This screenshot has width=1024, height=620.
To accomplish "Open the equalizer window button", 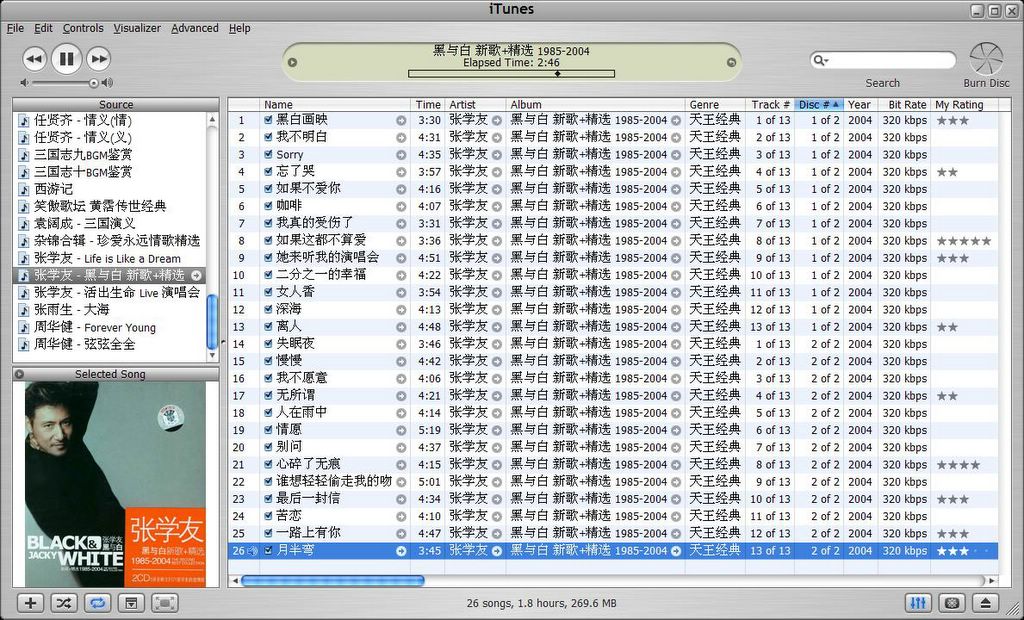I will [918, 602].
